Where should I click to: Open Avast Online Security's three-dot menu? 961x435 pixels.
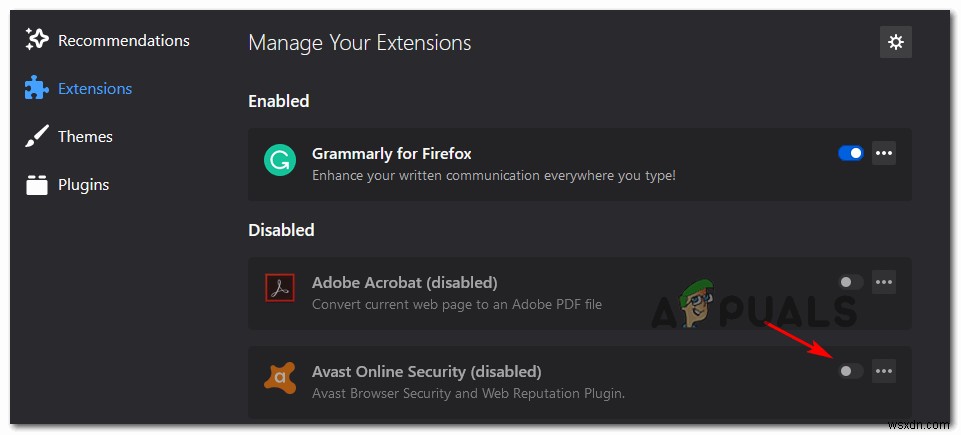[x=884, y=371]
